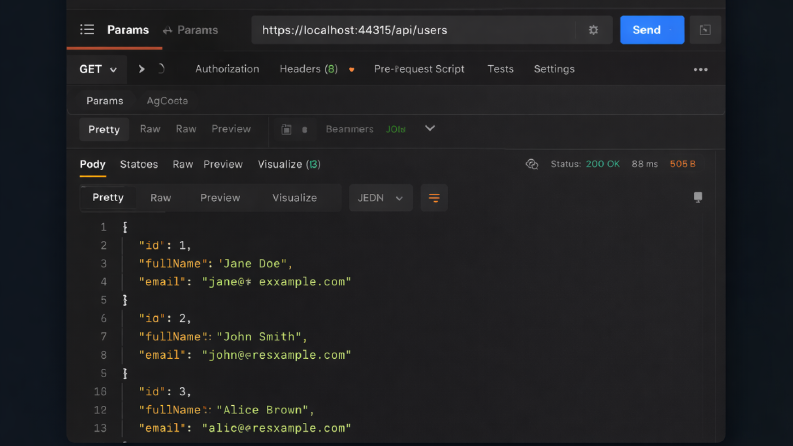
Task: Click the arrow icon before the grey Params label
Action: 167,30
